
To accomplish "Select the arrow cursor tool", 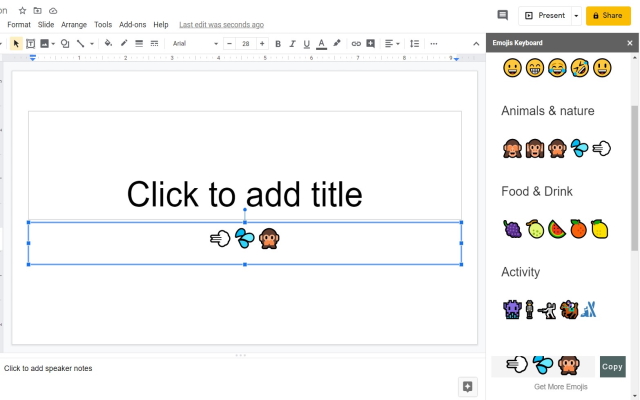I will point(16,43).
